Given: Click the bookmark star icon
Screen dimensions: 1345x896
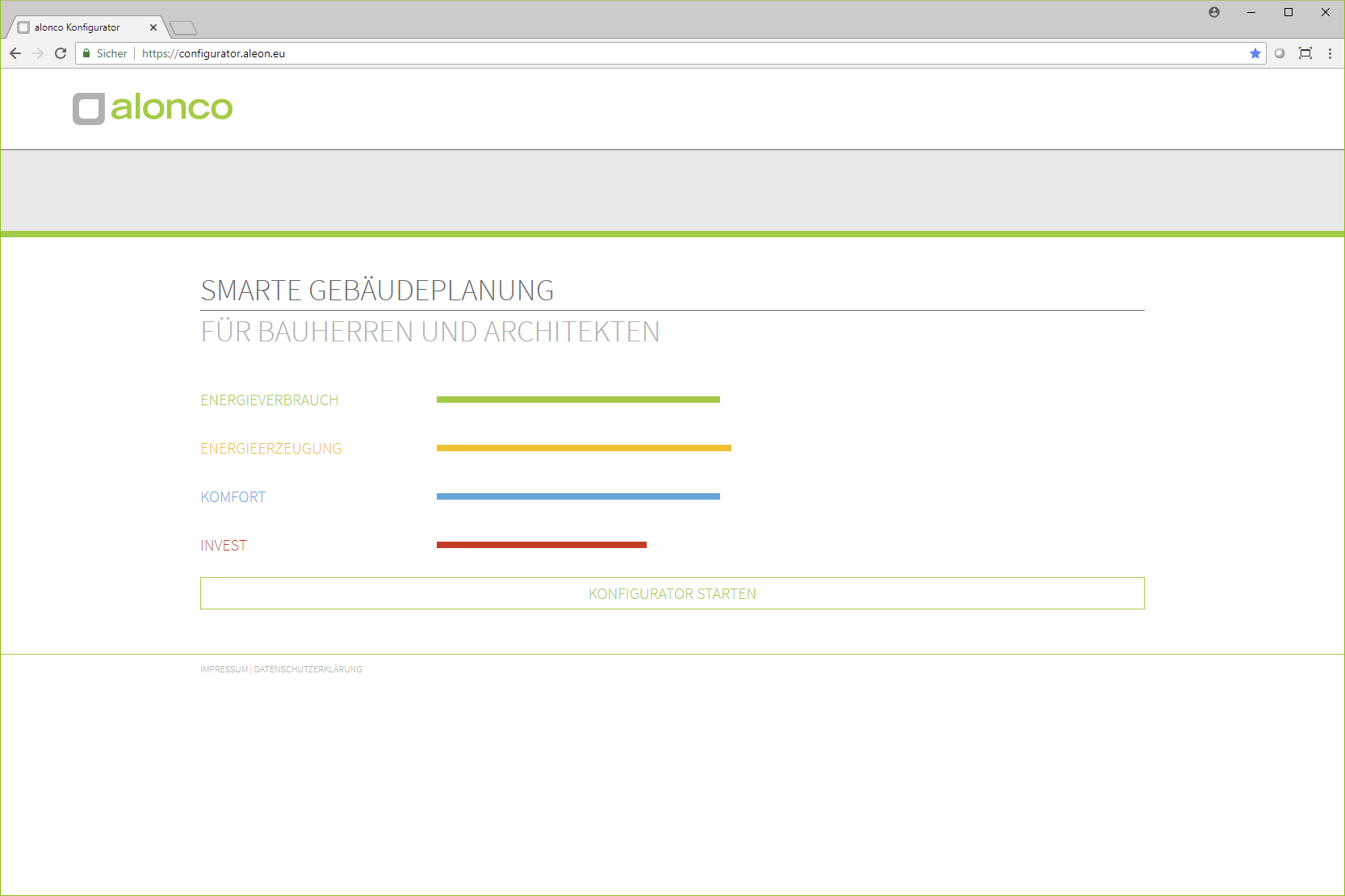Looking at the screenshot, I should 1255,53.
